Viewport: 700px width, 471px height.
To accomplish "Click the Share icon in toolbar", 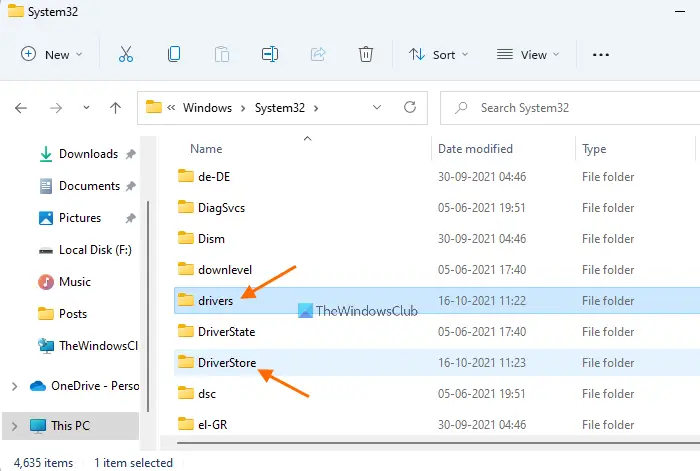I will 319,54.
